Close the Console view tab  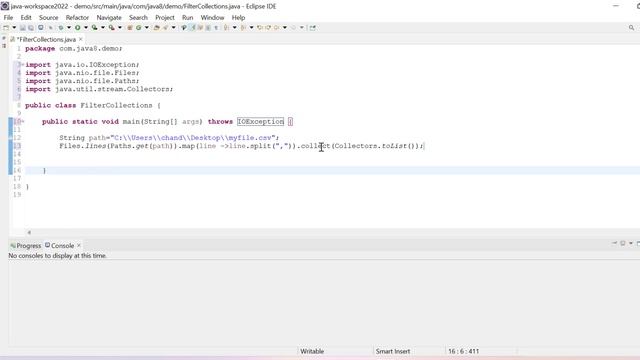click(x=79, y=245)
